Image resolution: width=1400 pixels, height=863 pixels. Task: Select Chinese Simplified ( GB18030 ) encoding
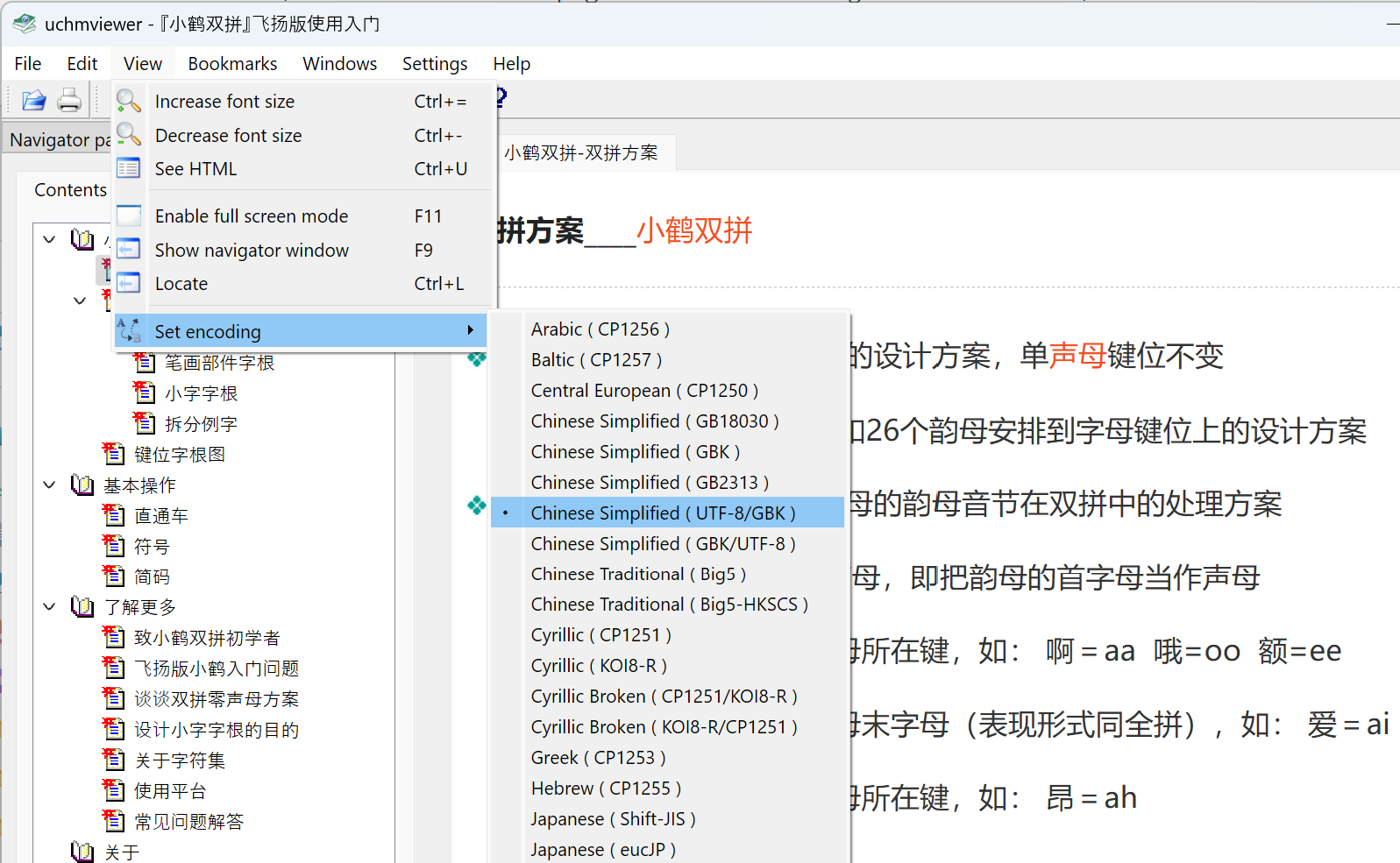pos(654,421)
